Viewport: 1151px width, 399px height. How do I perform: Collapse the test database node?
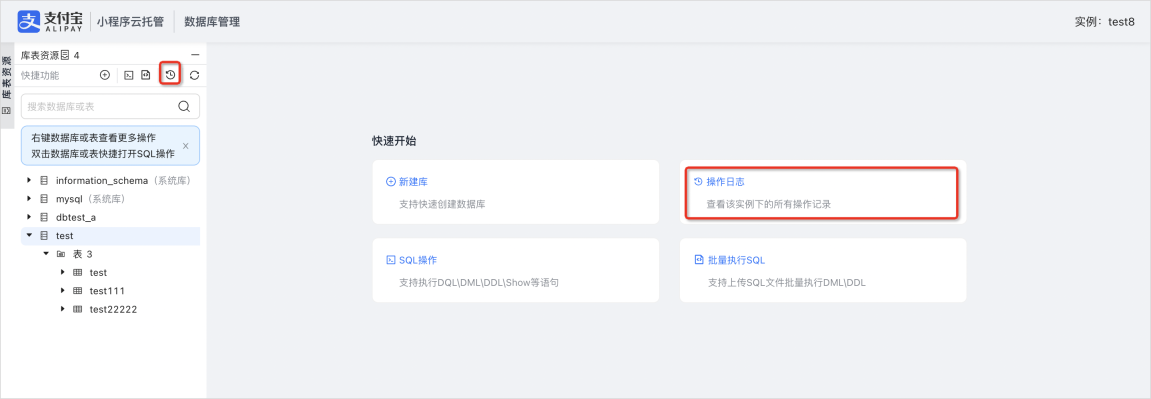(29, 235)
